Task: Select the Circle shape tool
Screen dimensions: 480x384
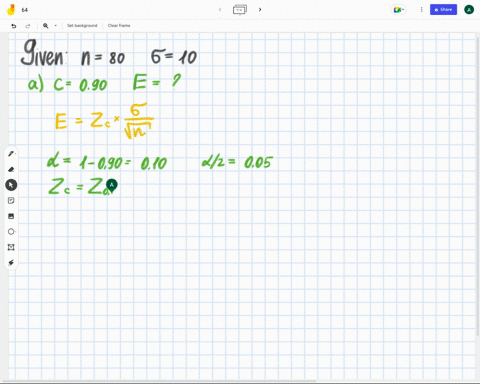Action: click(x=11, y=232)
